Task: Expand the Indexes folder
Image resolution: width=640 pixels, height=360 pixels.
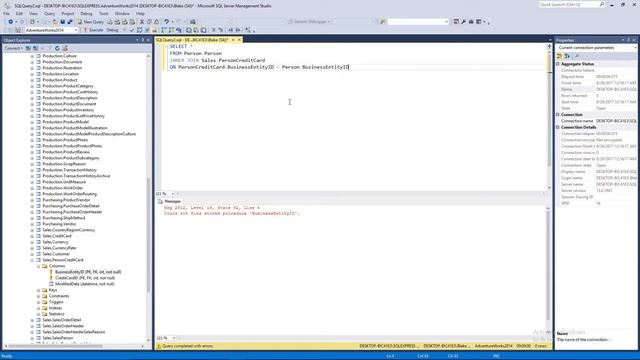Action: point(38,308)
